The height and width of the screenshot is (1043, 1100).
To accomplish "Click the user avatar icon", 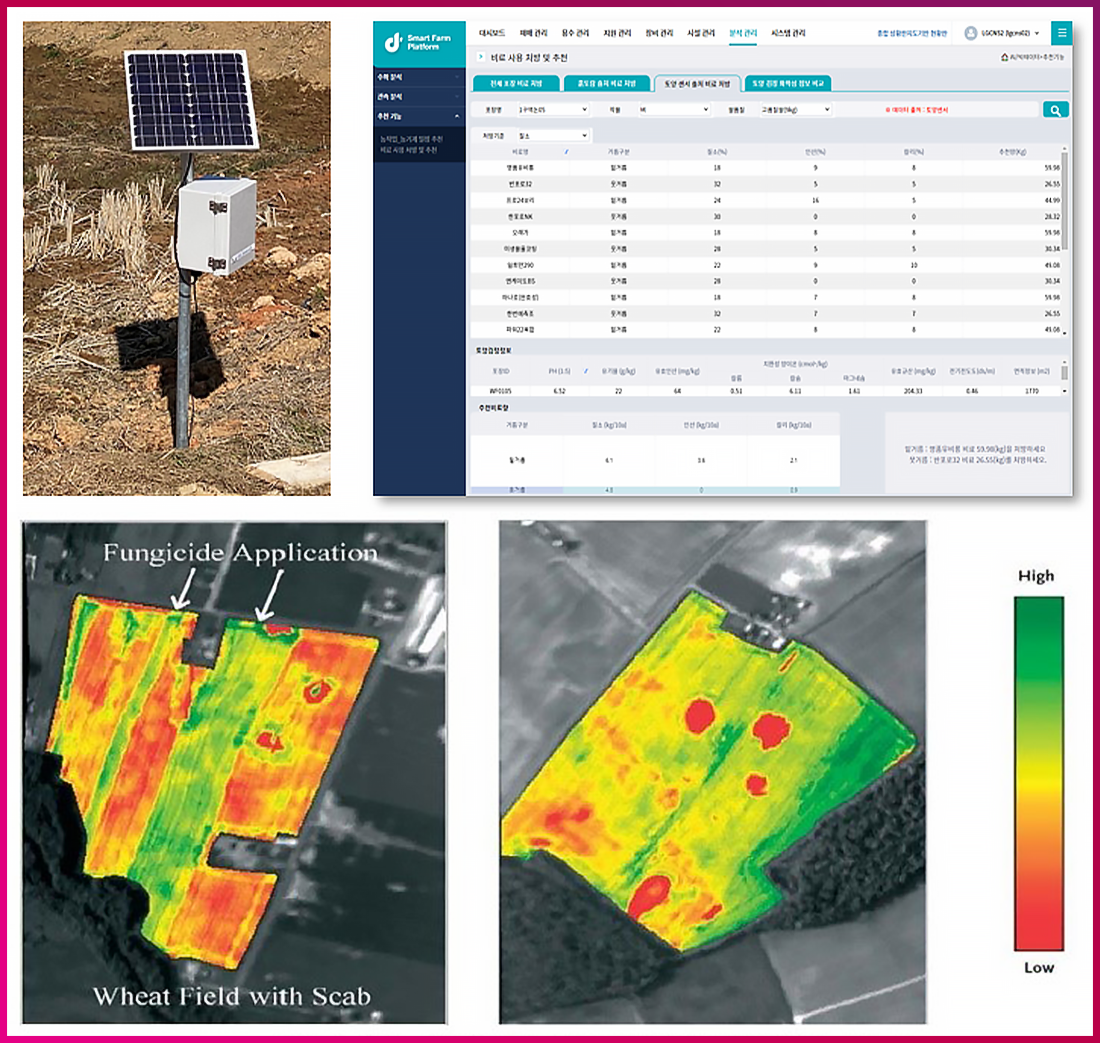I will [970, 33].
